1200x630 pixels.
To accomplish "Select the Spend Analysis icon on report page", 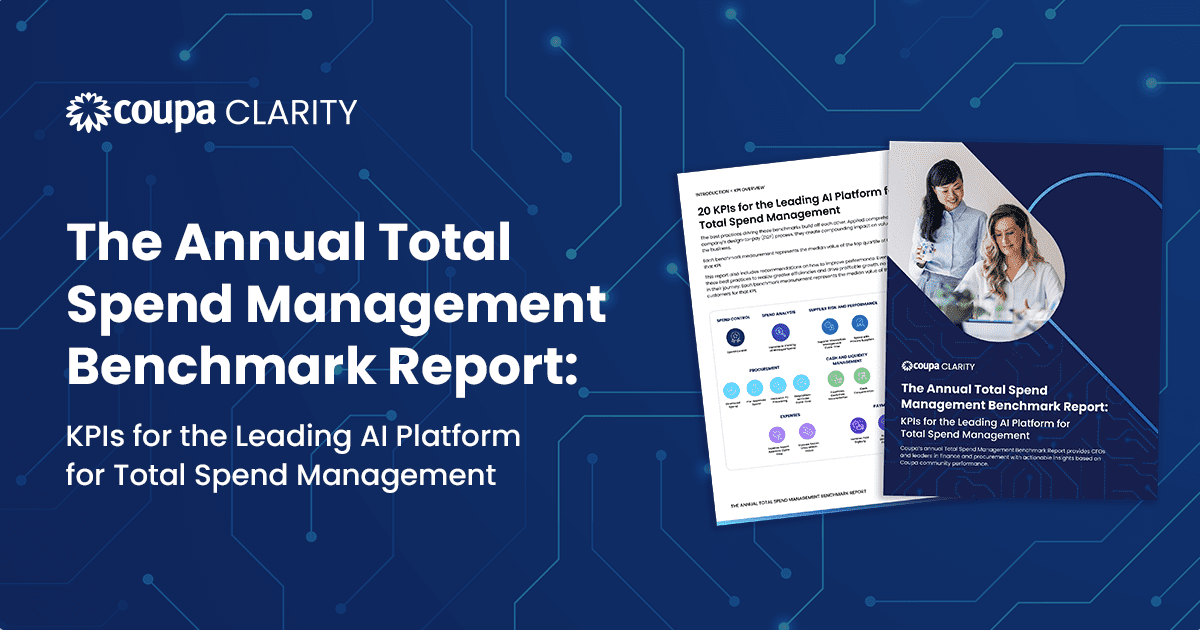I will click(781, 333).
